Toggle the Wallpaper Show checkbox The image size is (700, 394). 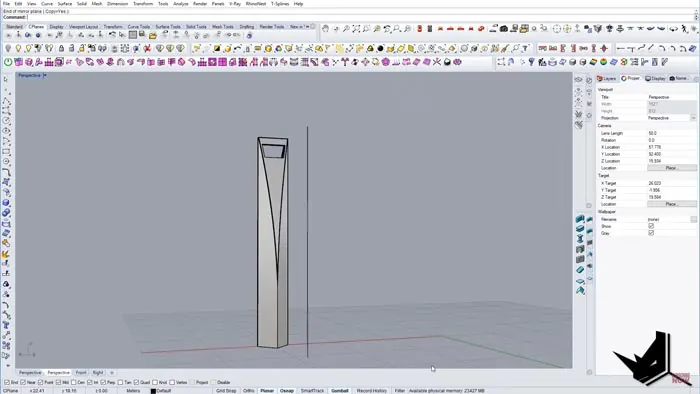(651, 226)
